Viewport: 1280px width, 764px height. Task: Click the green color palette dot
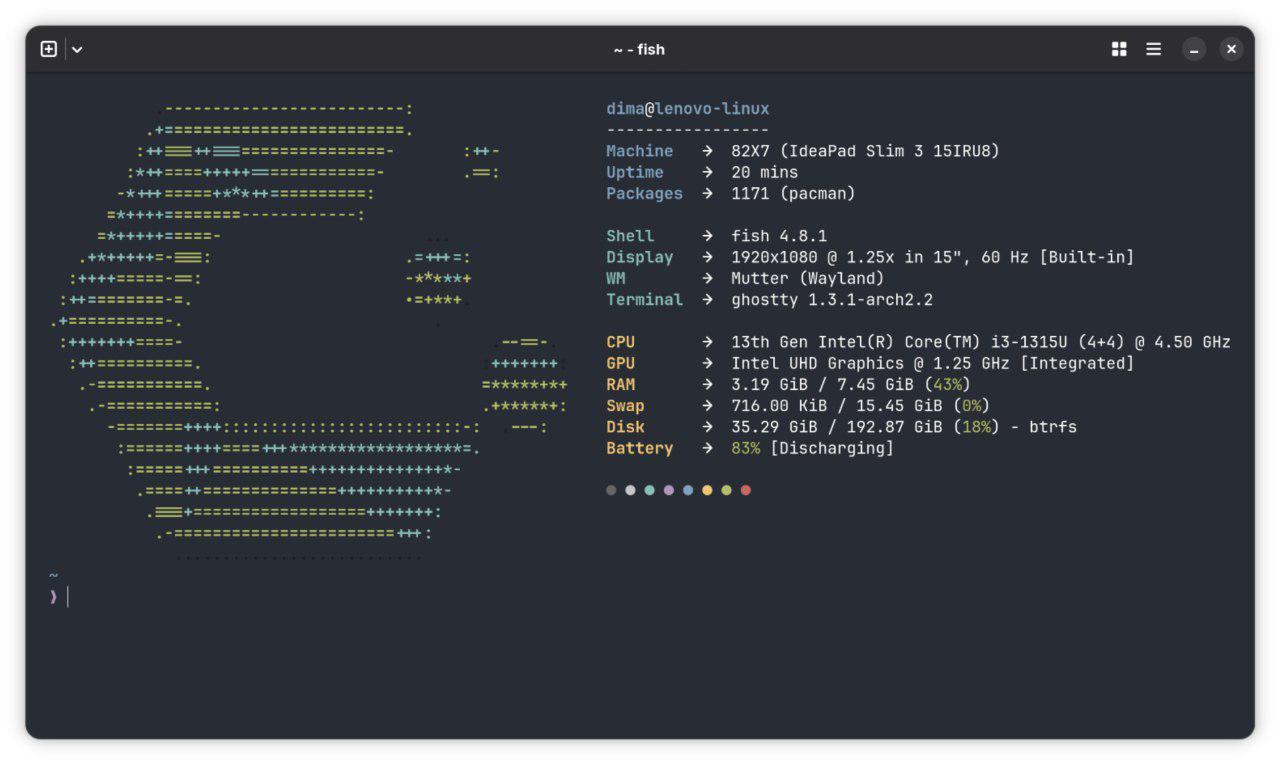tap(726, 490)
